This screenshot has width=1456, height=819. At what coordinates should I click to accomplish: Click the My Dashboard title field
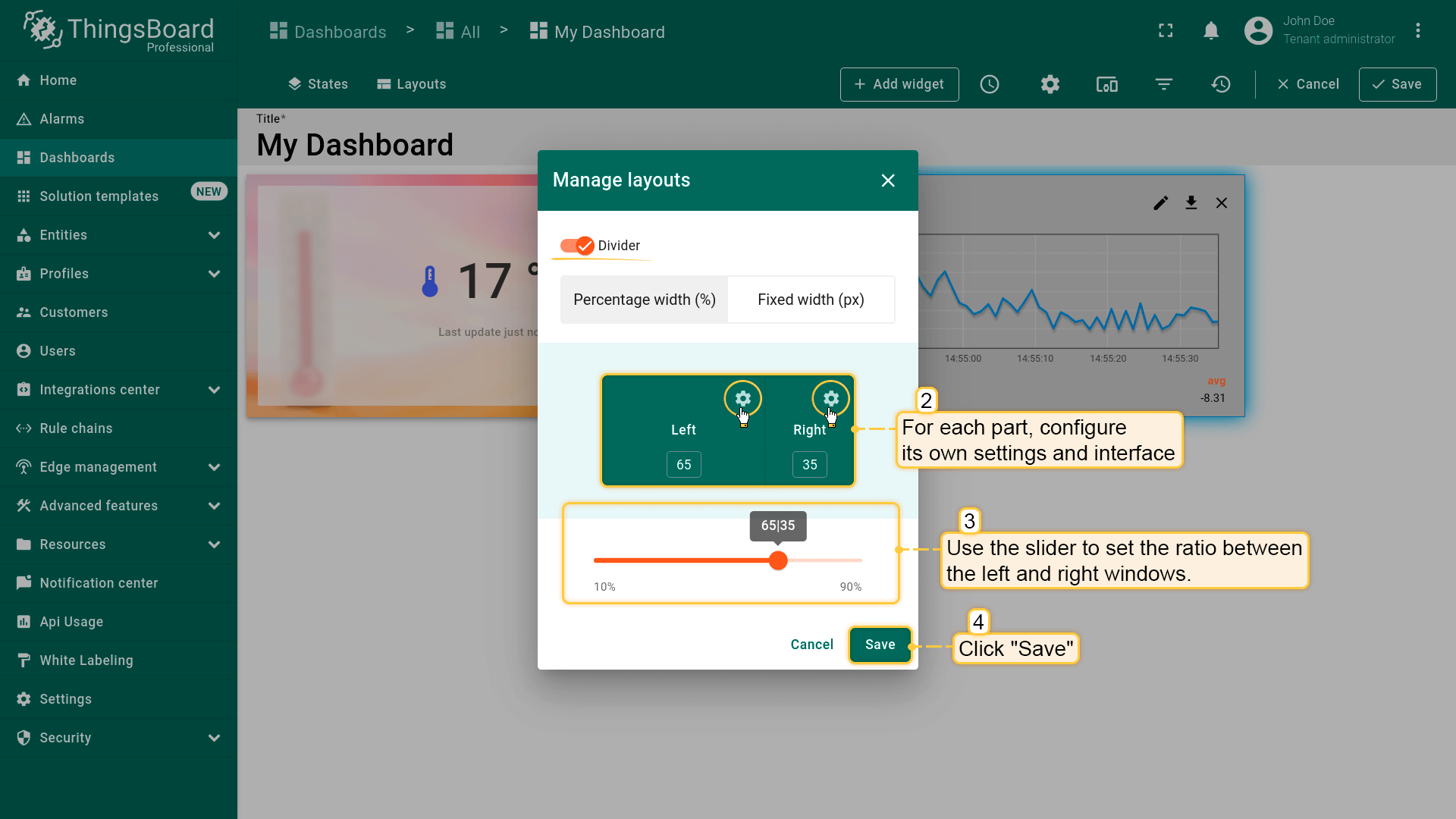tap(355, 145)
